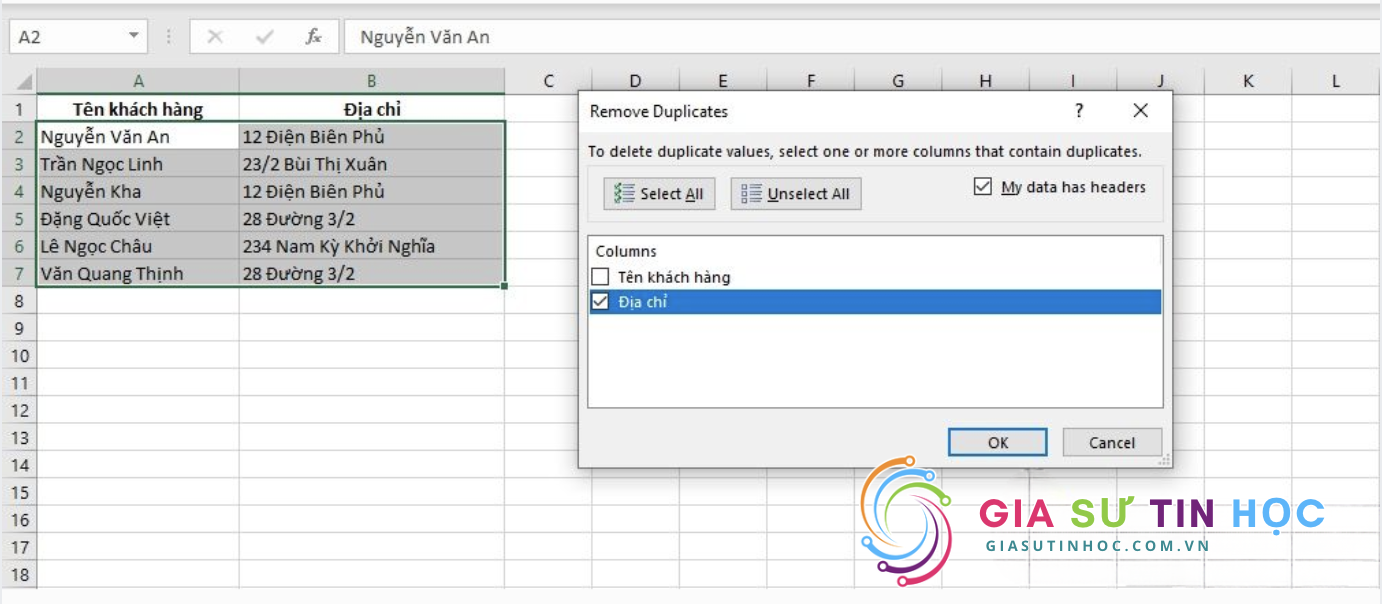This screenshot has height=604, width=1382.
Task: Click the formula bar Enter checkmark icon
Action: click(264, 37)
